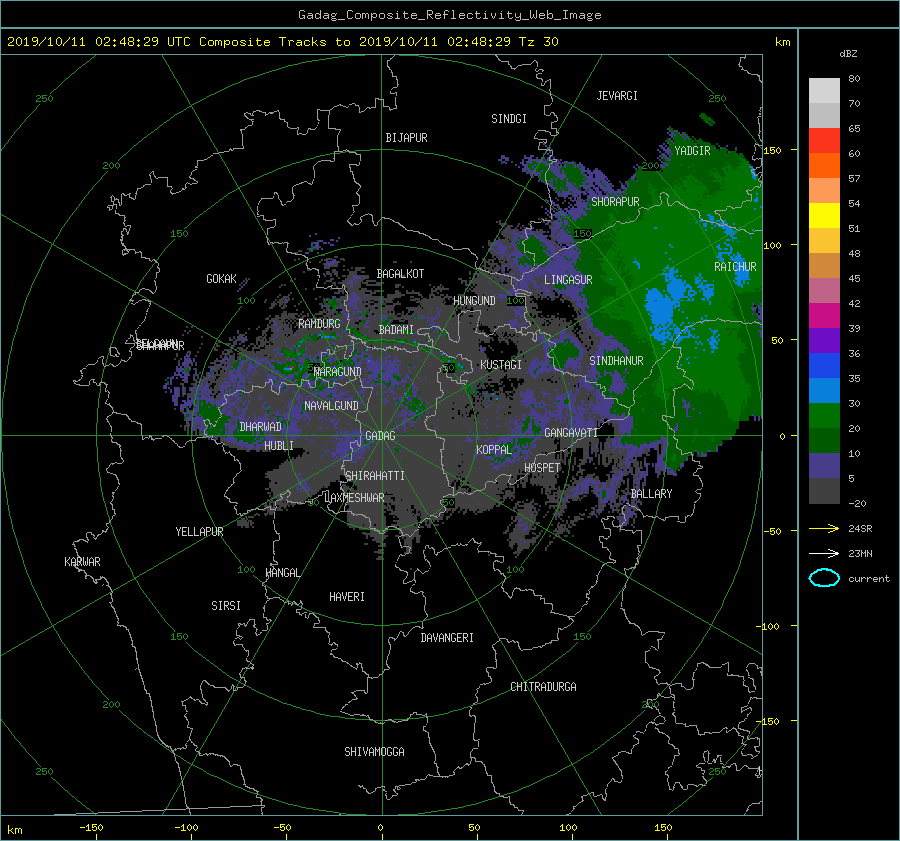This screenshot has height=841, width=900.
Task: Click the orange 60 dBZ color swatch
Action: tap(824, 166)
